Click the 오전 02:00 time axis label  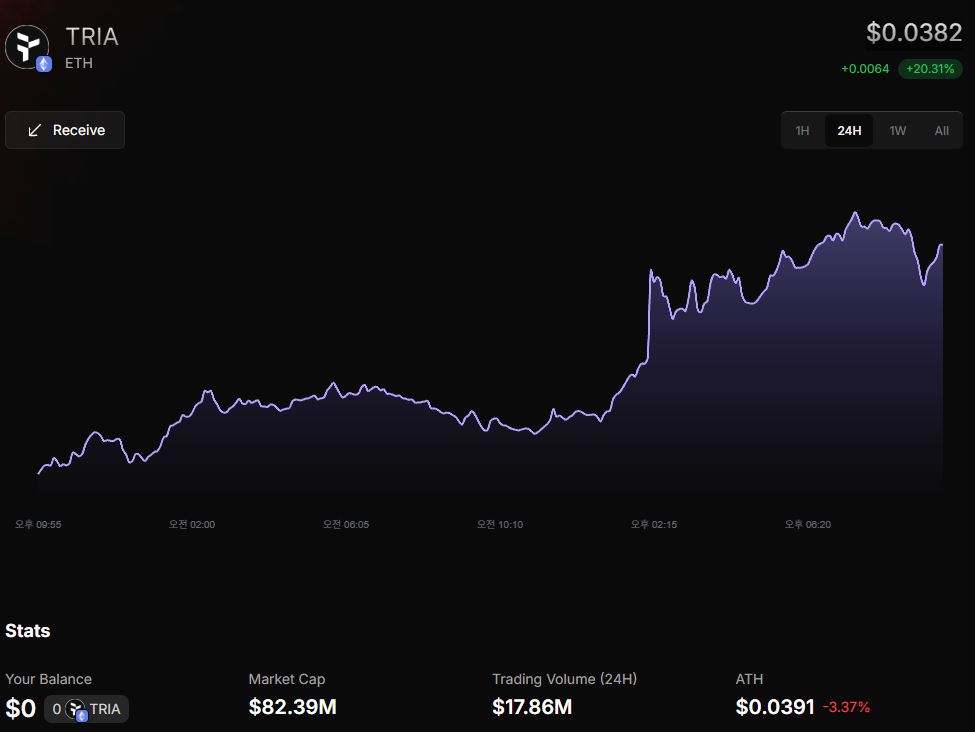click(x=192, y=524)
